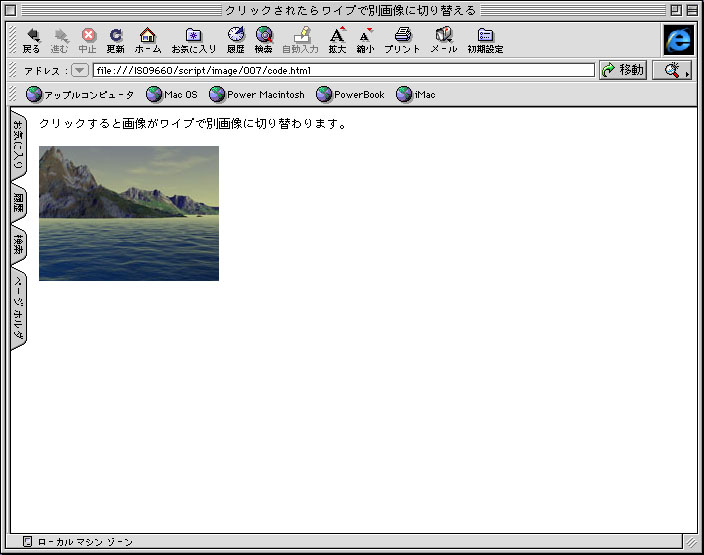Stop loading with the 中止 icon
The width and height of the screenshot is (704, 555).
(88, 40)
